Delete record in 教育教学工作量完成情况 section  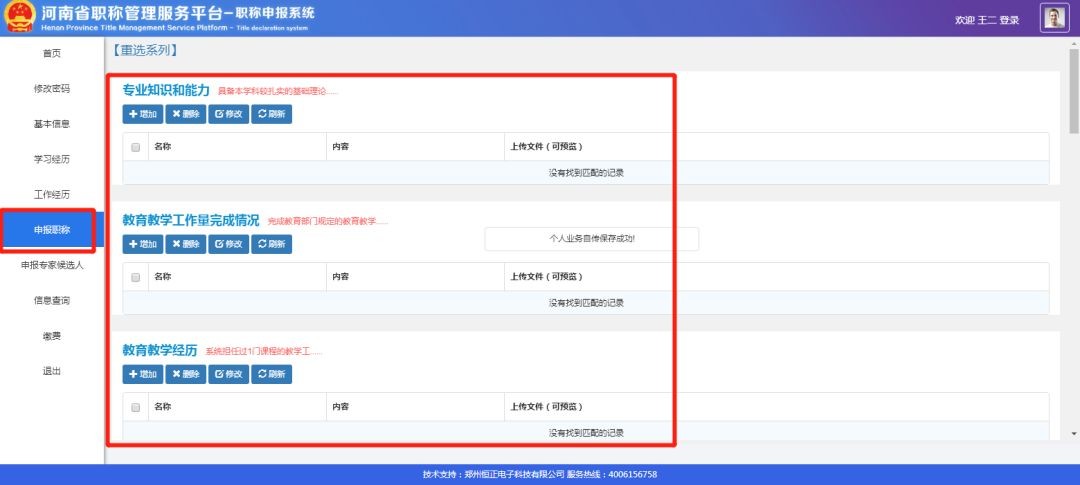[x=185, y=244]
